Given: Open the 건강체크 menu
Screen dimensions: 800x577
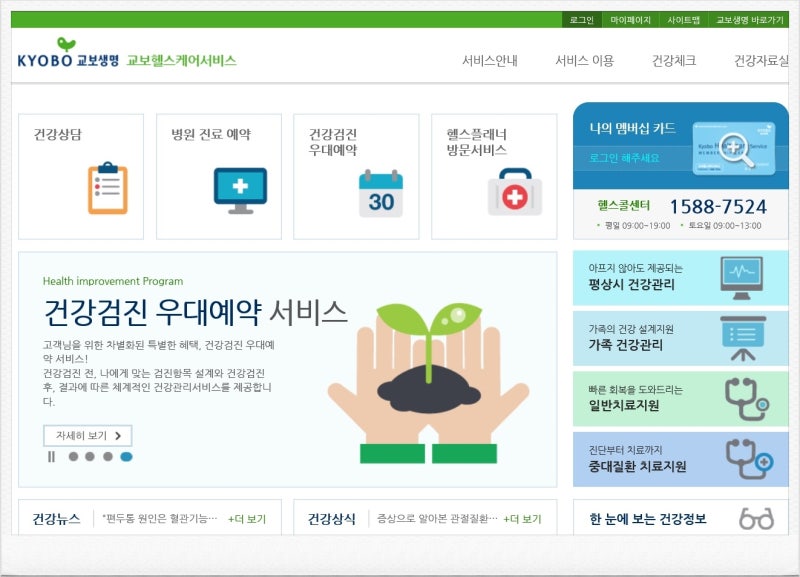Looking at the screenshot, I should coord(674,61).
